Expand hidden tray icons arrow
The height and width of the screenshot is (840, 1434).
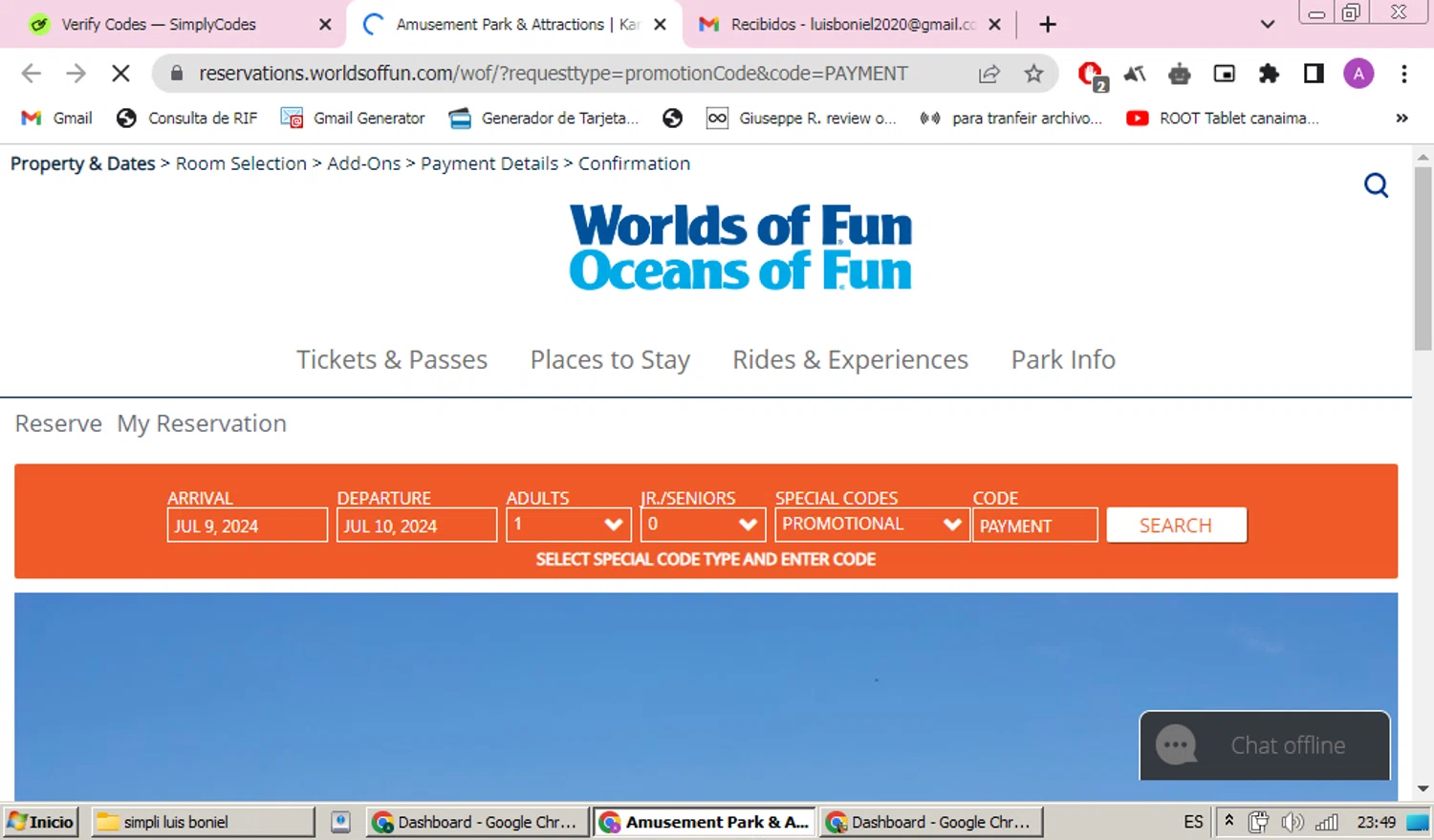tap(1228, 821)
